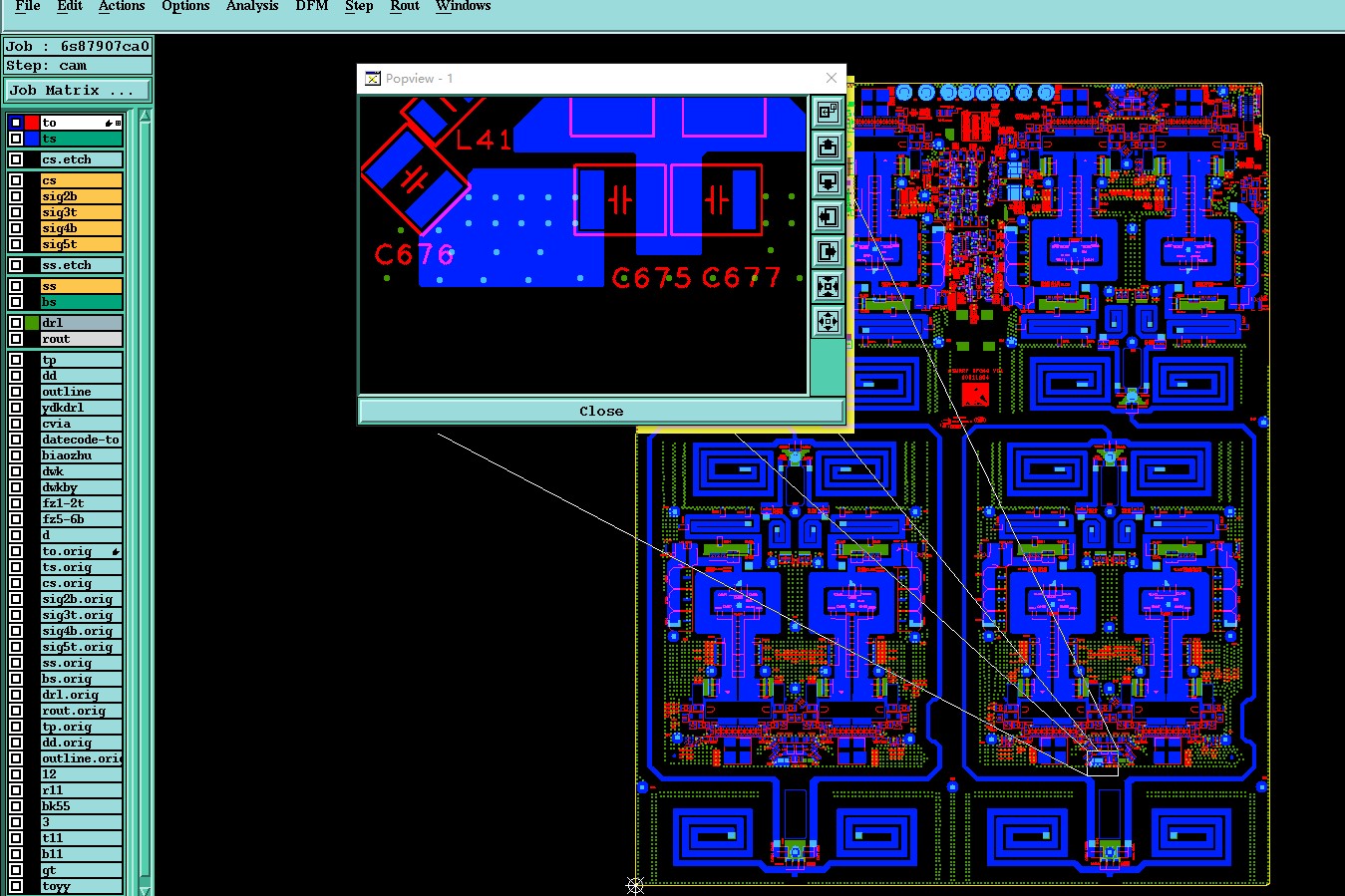1345x896 pixels.
Task: Open the Analysis menu
Action: (x=252, y=6)
